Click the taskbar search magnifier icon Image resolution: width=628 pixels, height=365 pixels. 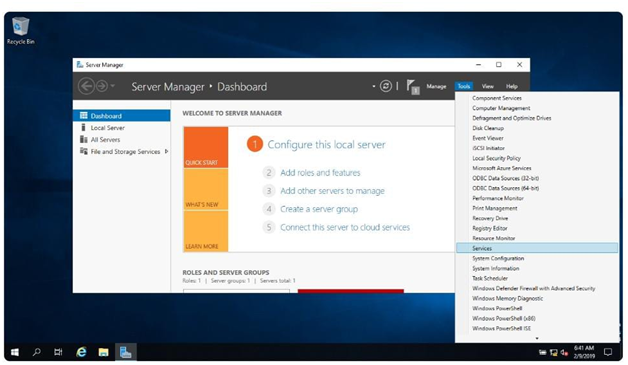36,352
